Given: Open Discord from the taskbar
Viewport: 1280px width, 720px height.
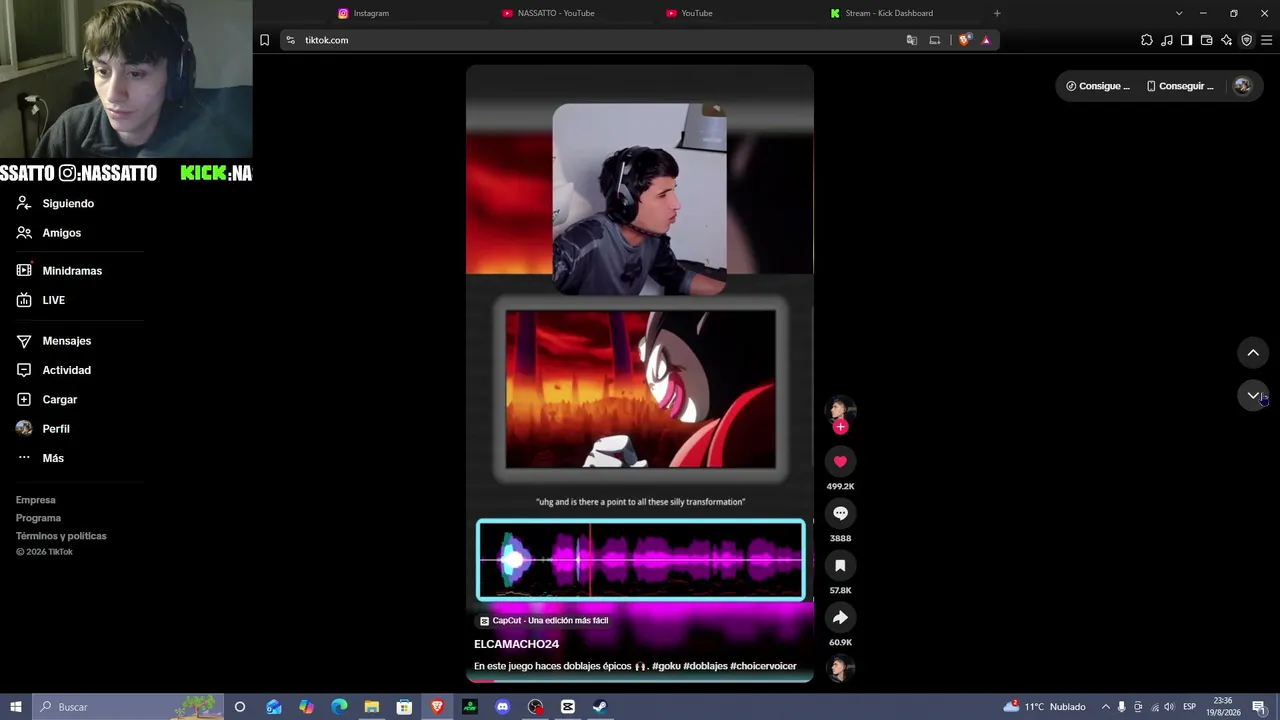Looking at the screenshot, I should [503, 707].
